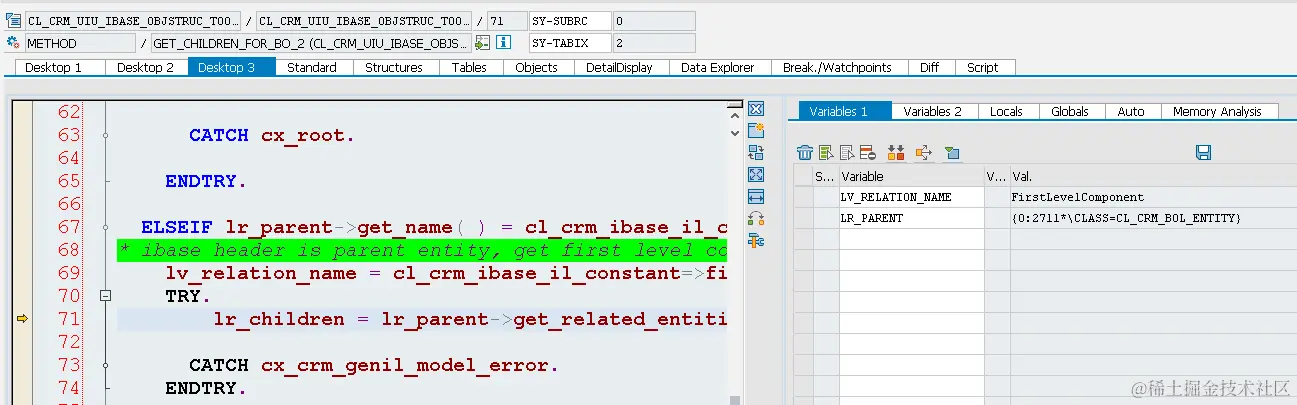
Task: Click the teal filter layout icon
Action: tap(952, 153)
